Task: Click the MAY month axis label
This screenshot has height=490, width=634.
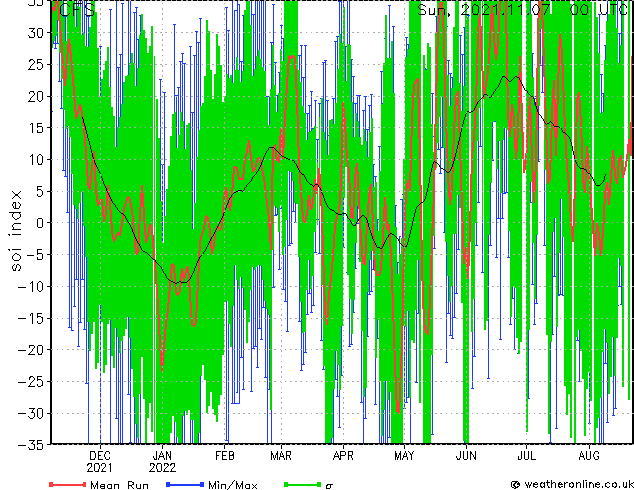Action: tap(404, 456)
